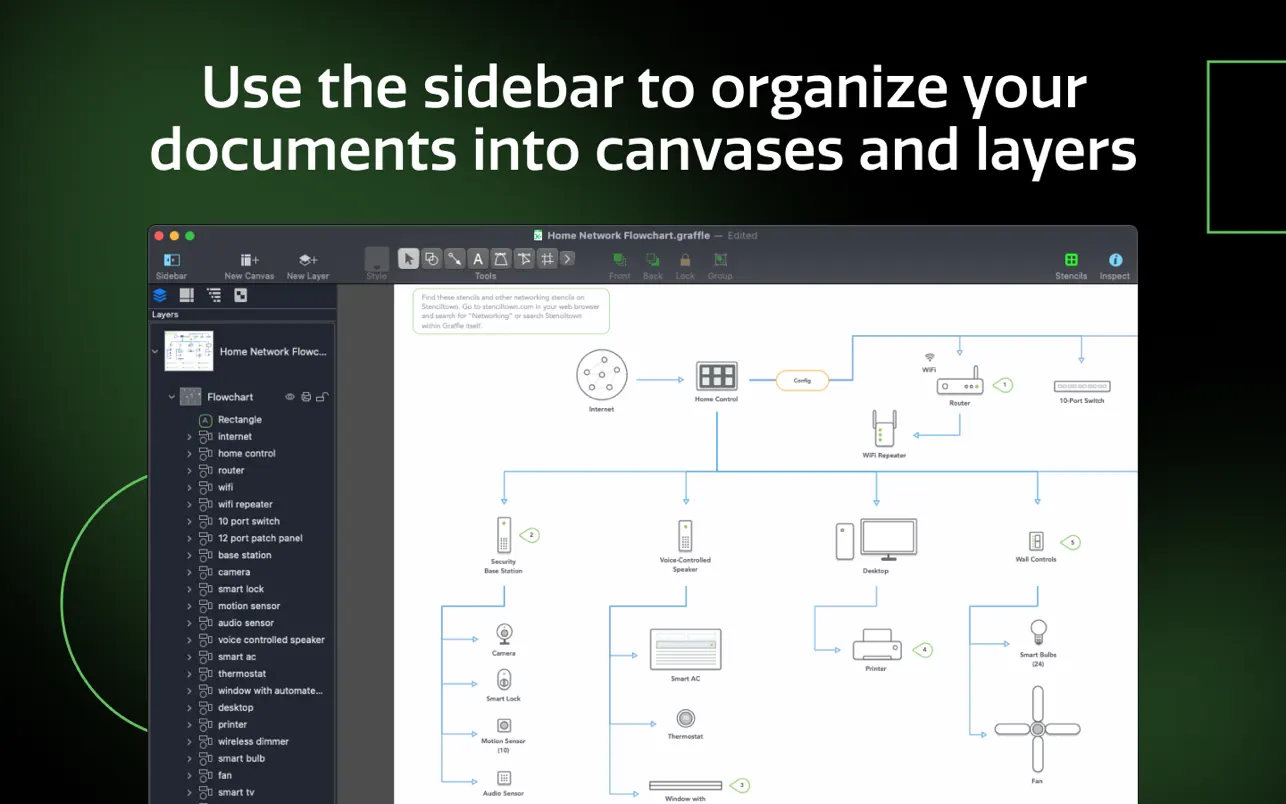1286x804 pixels.
Task: Toggle the Flowchart layer lock icon
Action: [x=322, y=397]
